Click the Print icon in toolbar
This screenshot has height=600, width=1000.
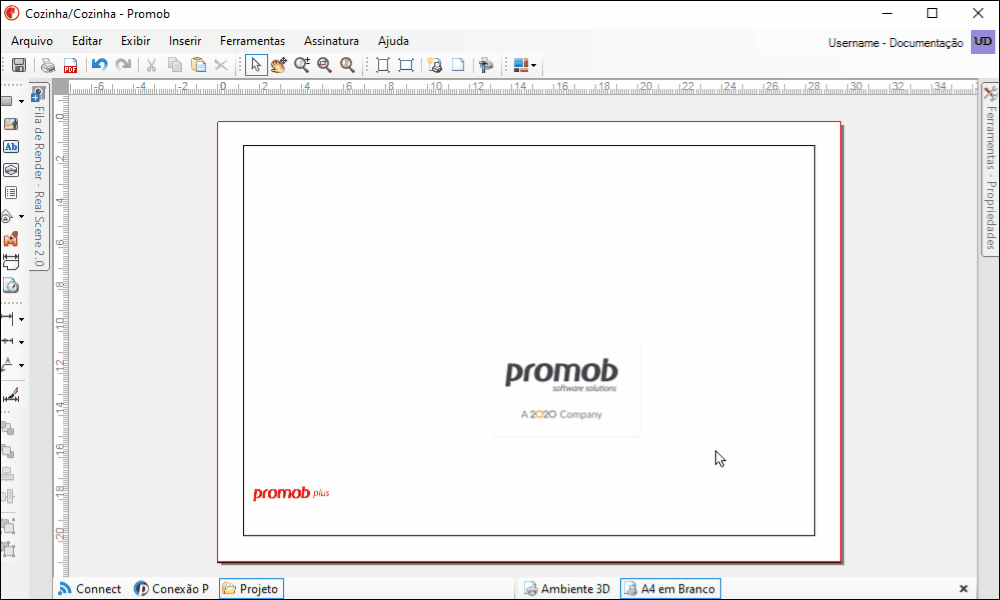pos(48,65)
